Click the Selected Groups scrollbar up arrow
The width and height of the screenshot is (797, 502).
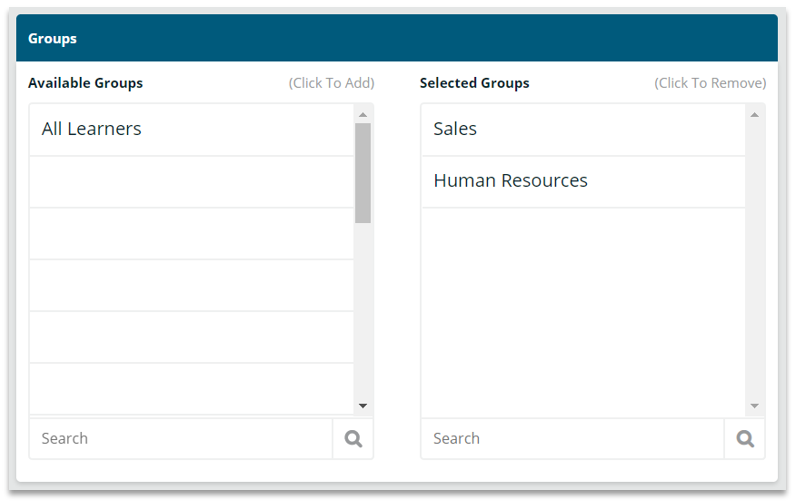pos(755,115)
